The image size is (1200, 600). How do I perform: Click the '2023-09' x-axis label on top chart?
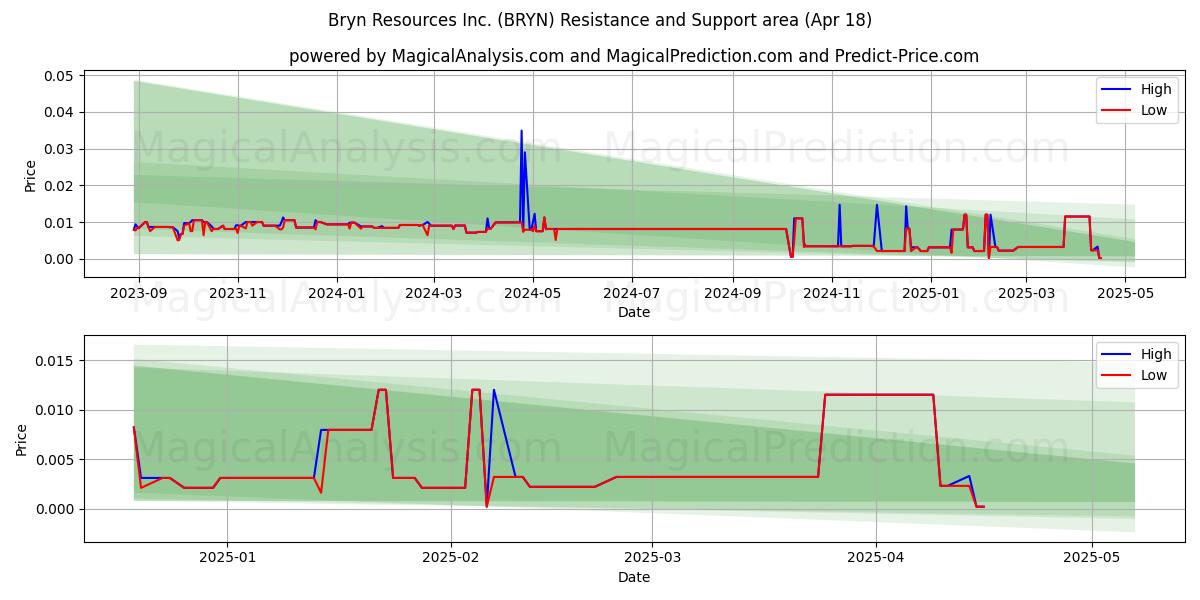tap(138, 294)
